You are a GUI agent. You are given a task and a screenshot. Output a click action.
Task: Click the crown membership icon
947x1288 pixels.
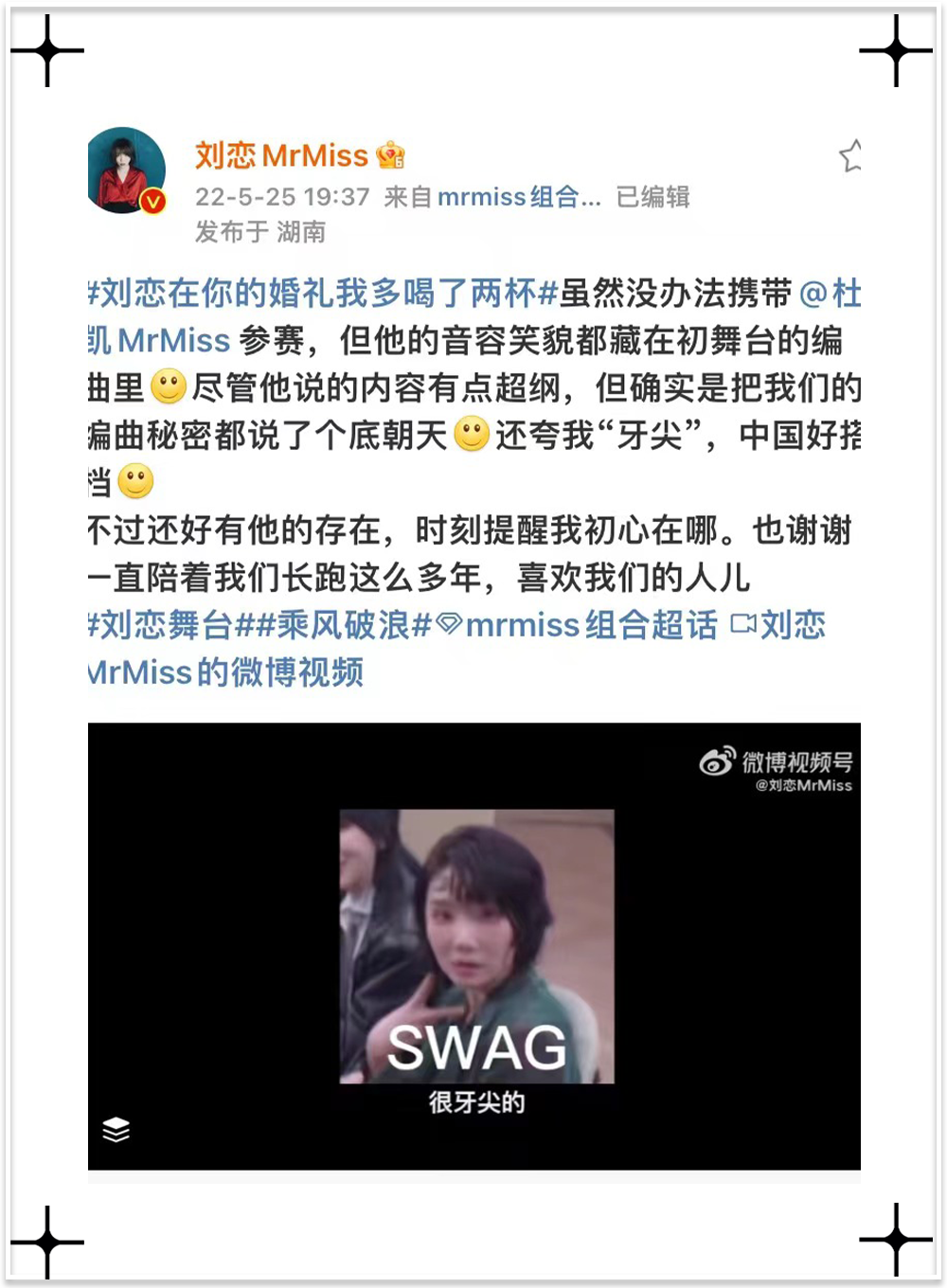(390, 154)
